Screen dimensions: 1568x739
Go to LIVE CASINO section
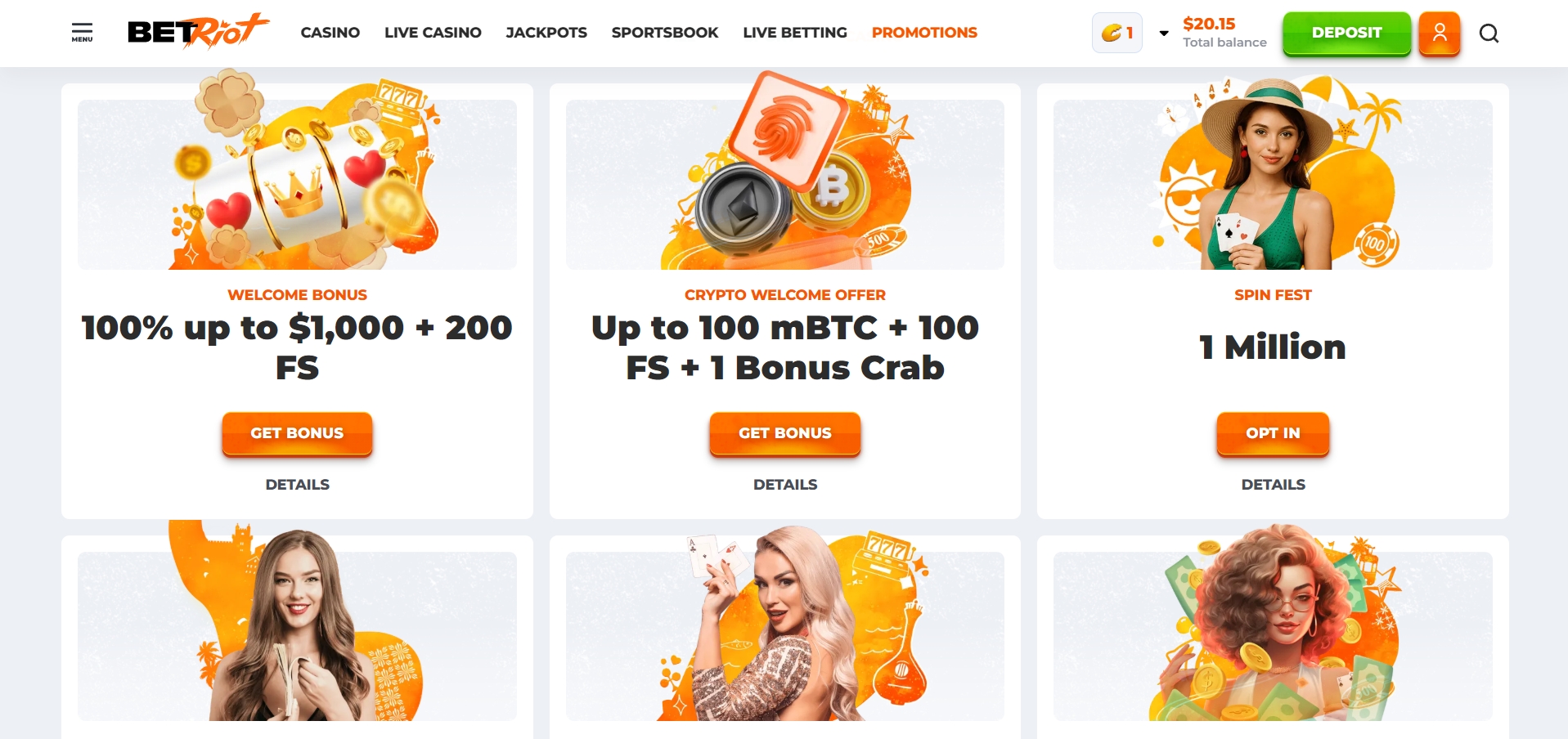pos(433,33)
